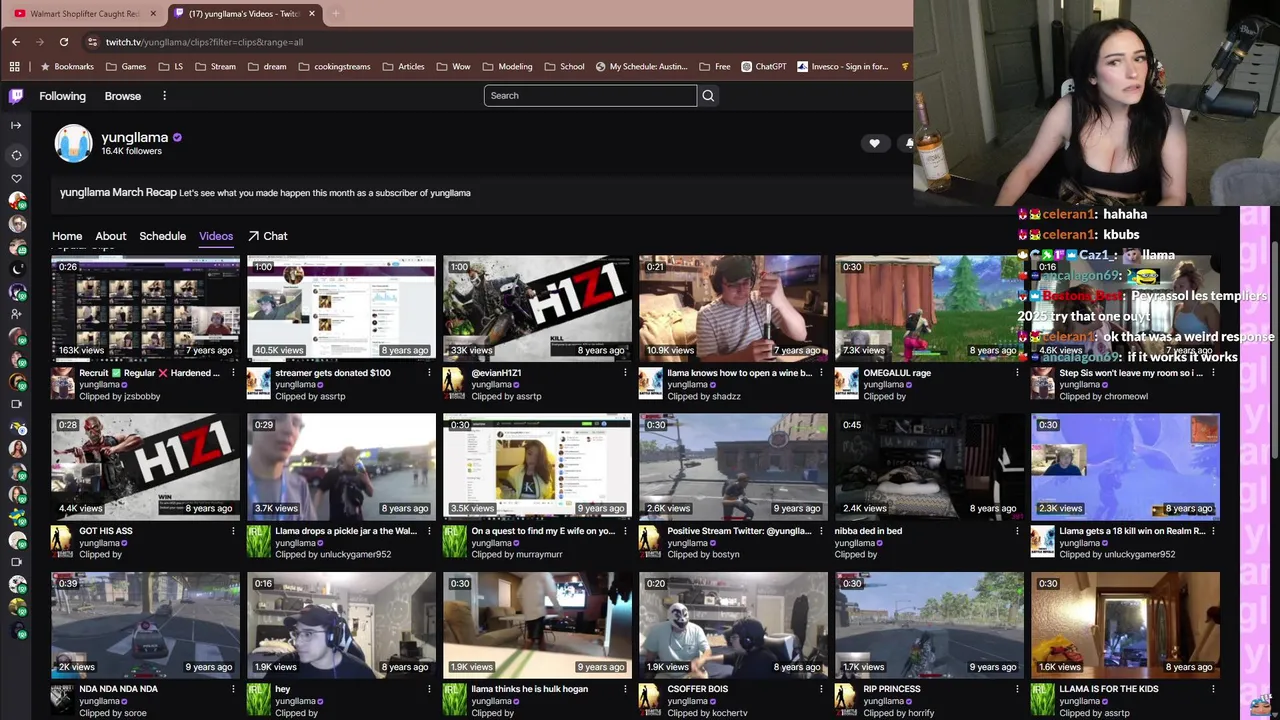
Task: Click the game box art beside OMEGALUL rage
Action: pyautogui.click(x=847, y=384)
